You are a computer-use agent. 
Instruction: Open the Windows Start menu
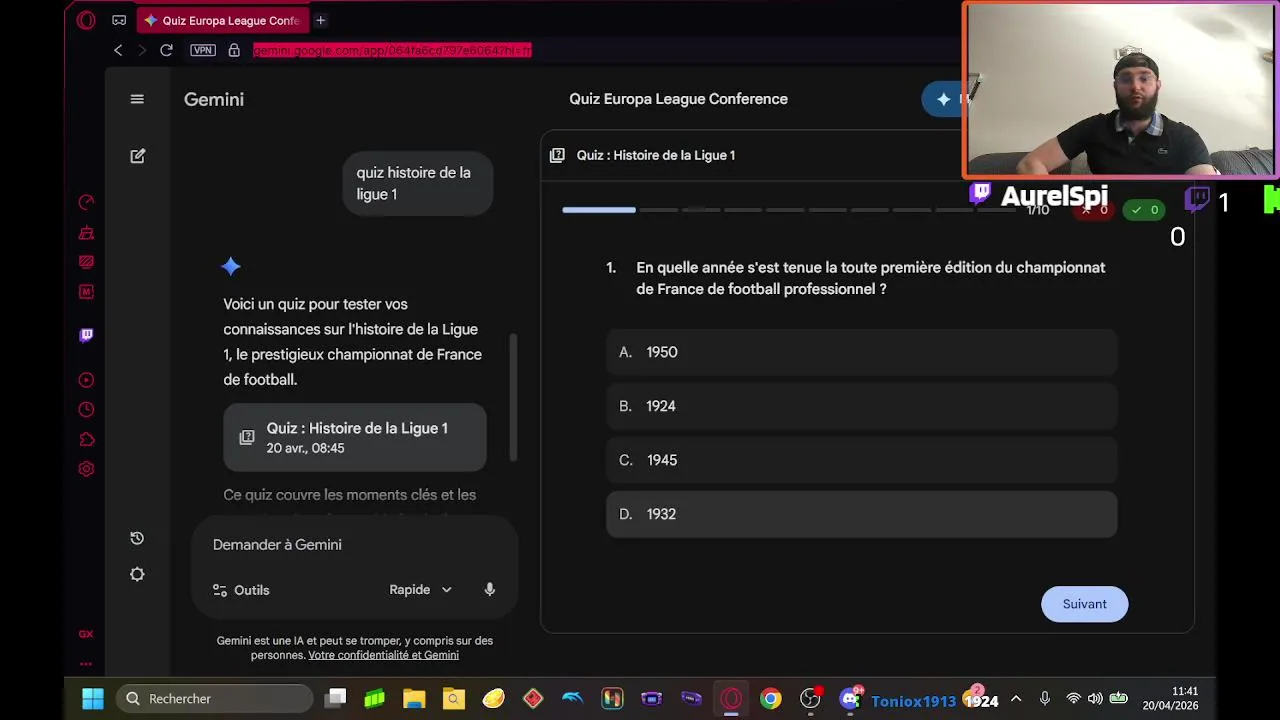(93, 699)
